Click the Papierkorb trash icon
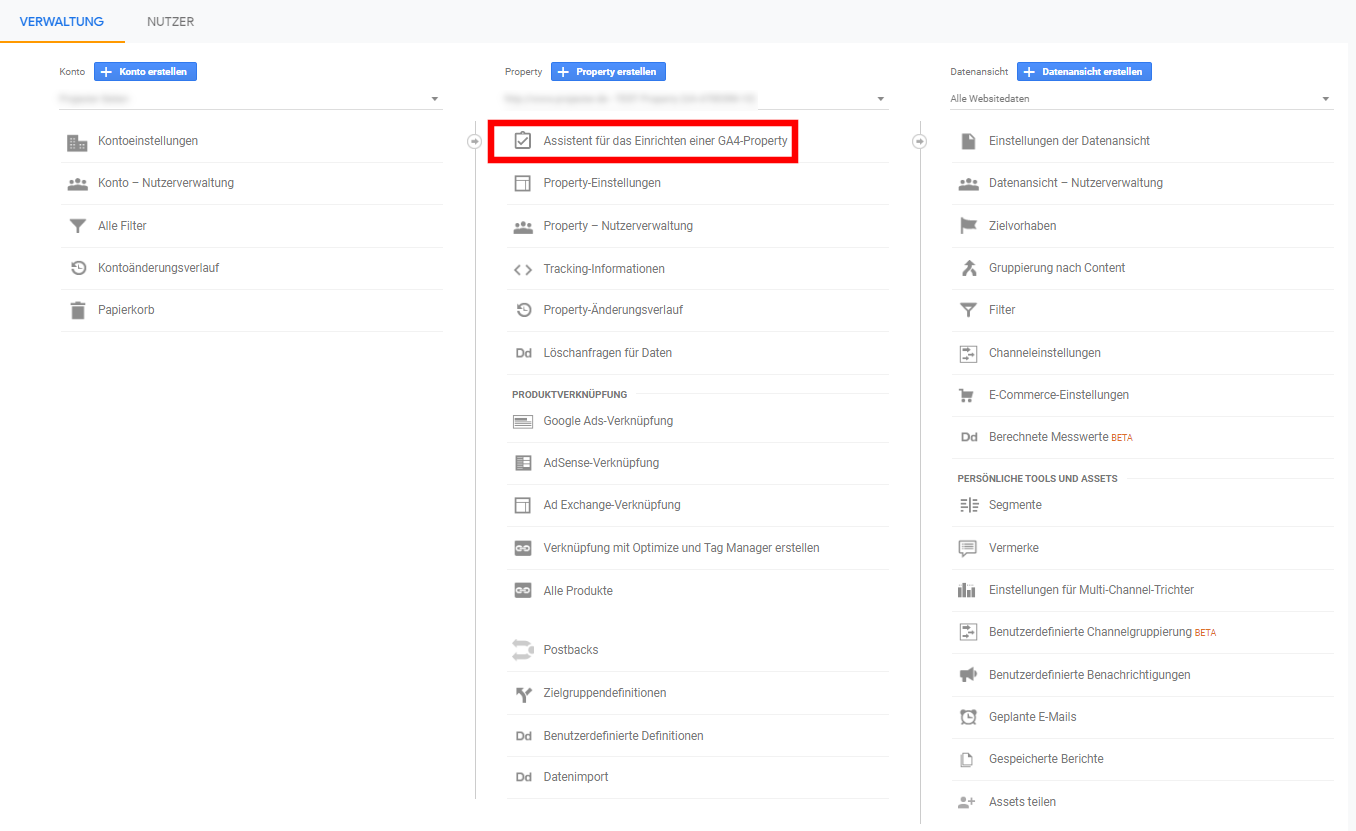This screenshot has width=1356, height=831. (77, 310)
